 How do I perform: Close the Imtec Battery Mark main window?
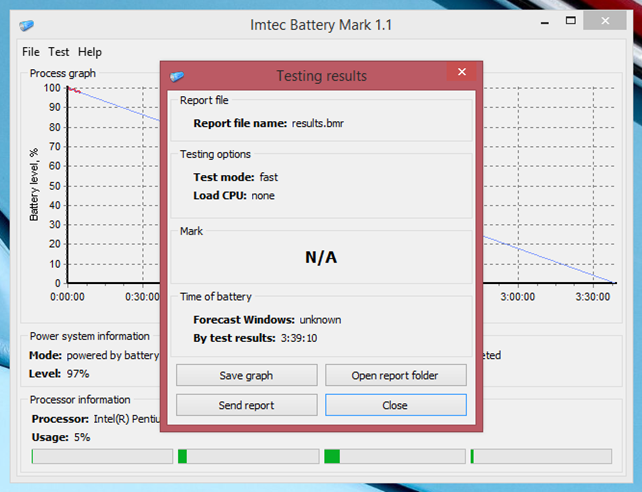(x=605, y=21)
